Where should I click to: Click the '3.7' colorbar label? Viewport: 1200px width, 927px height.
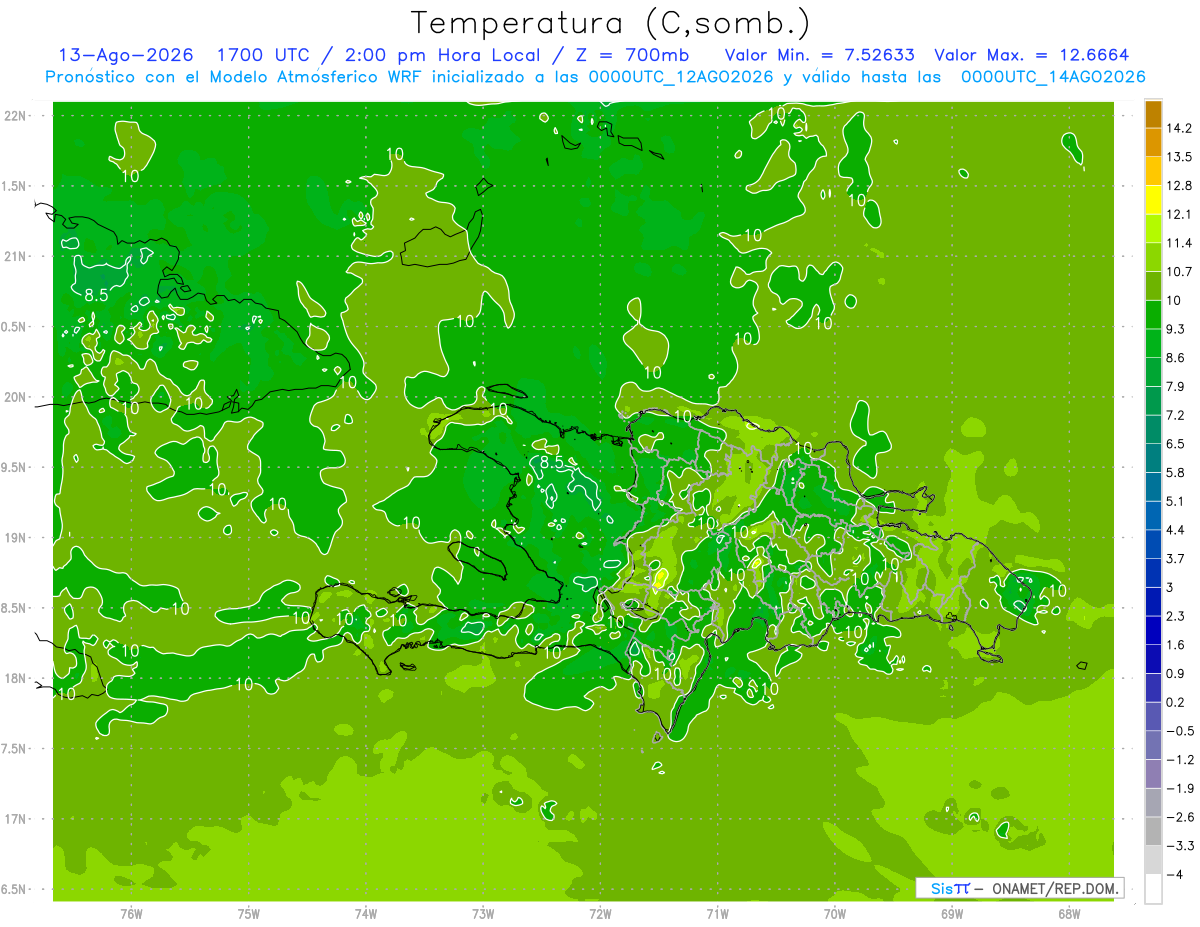click(x=1175, y=559)
